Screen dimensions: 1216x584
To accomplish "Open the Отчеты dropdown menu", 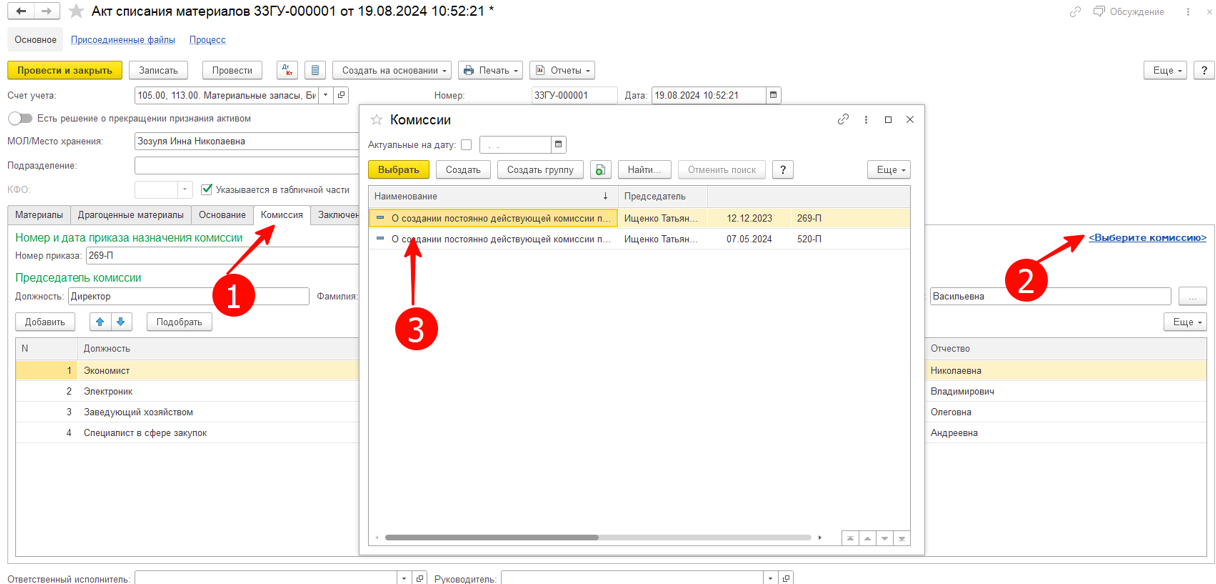I will click(x=562, y=71).
